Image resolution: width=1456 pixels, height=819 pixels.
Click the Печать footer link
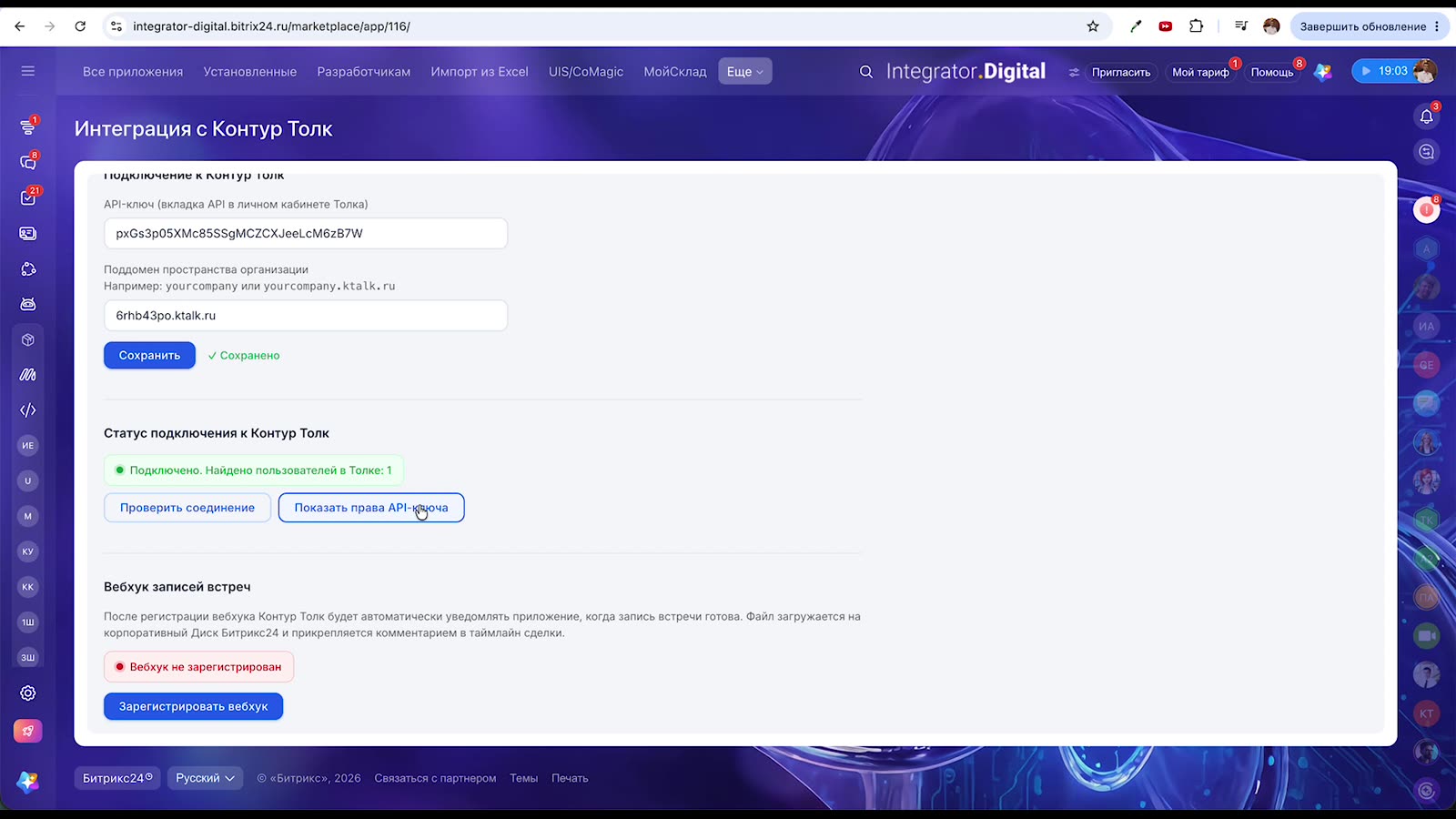[570, 778]
